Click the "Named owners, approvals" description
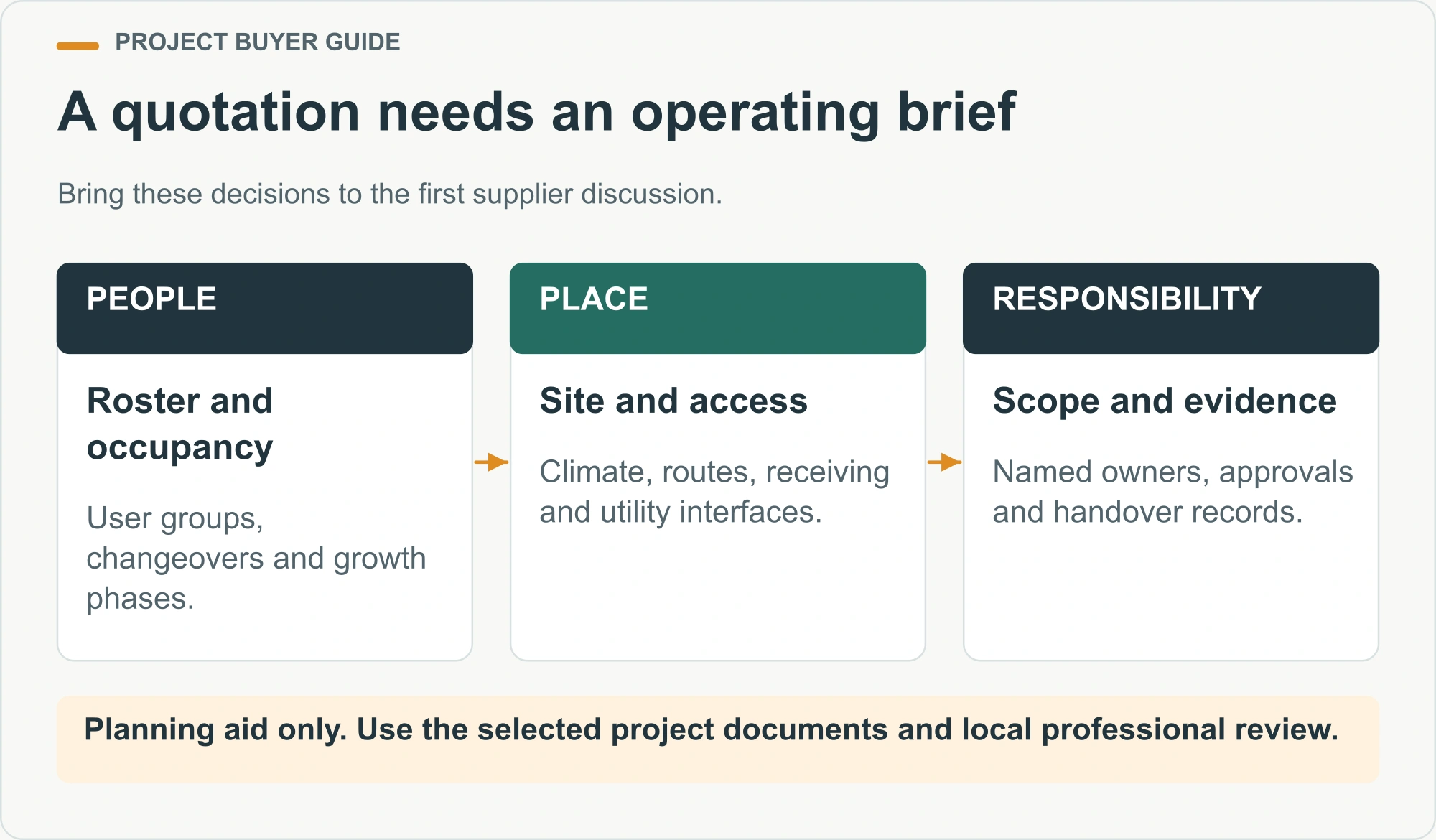The width and height of the screenshot is (1436, 840). click(1172, 492)
